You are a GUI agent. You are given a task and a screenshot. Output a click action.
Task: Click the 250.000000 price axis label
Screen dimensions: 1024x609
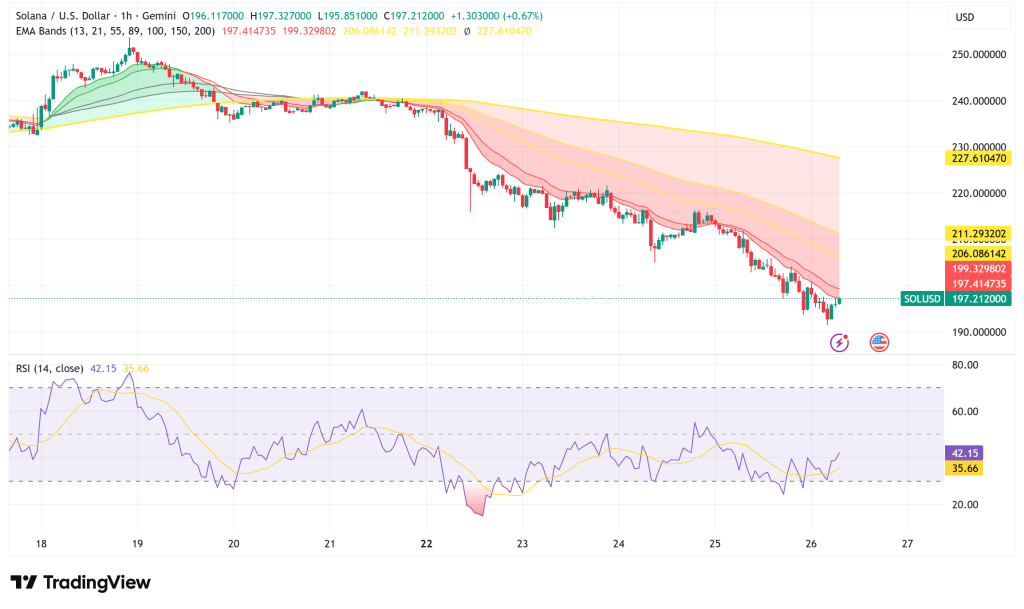[978, 55]
